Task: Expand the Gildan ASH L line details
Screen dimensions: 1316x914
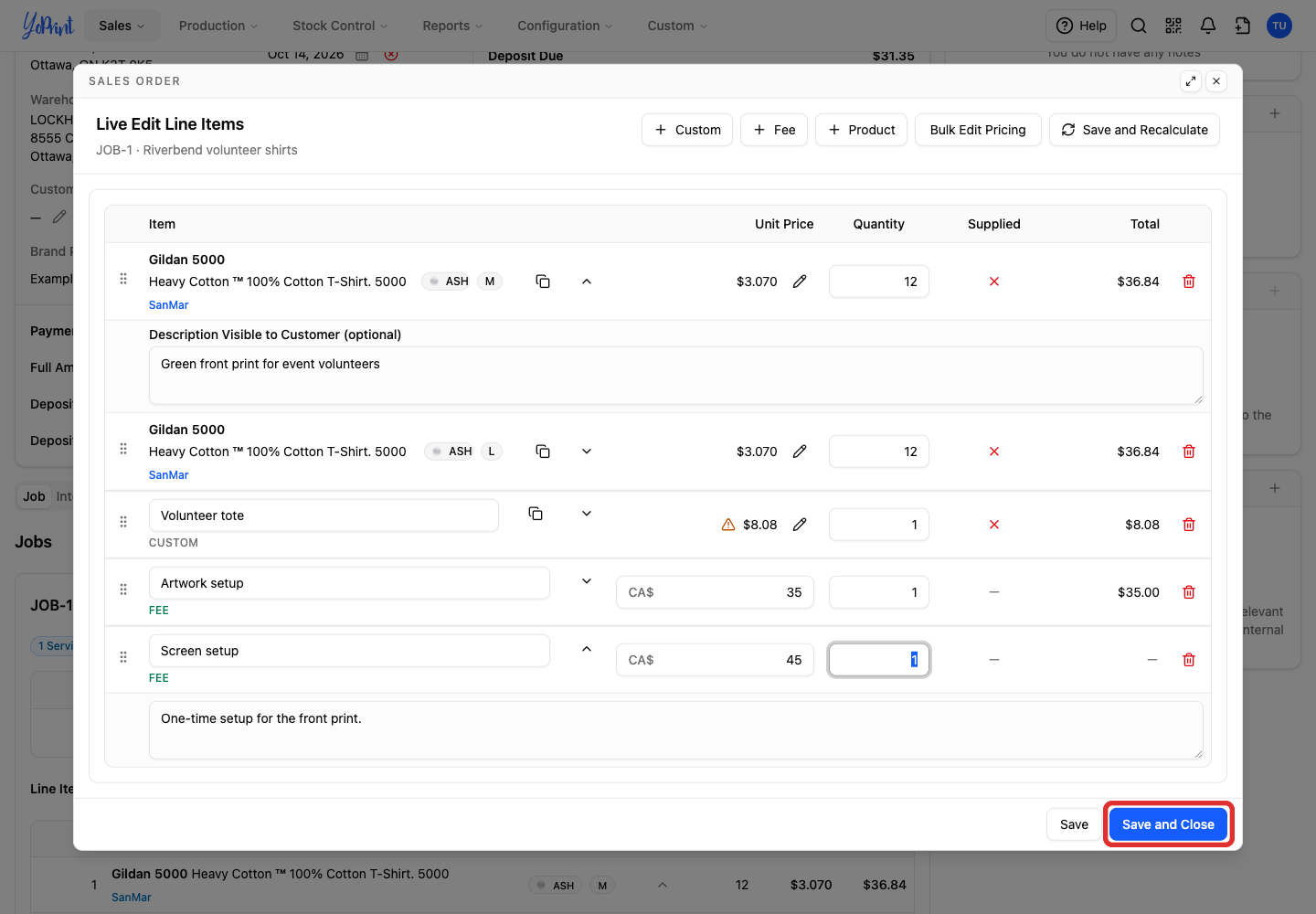Action: (x=587, y=452)
